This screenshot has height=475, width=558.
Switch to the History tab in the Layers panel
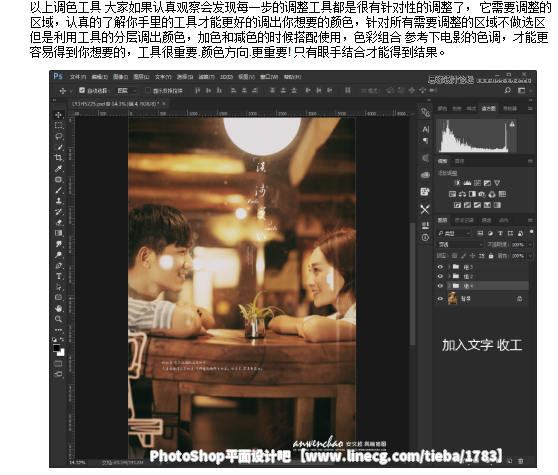coord(464,221)
